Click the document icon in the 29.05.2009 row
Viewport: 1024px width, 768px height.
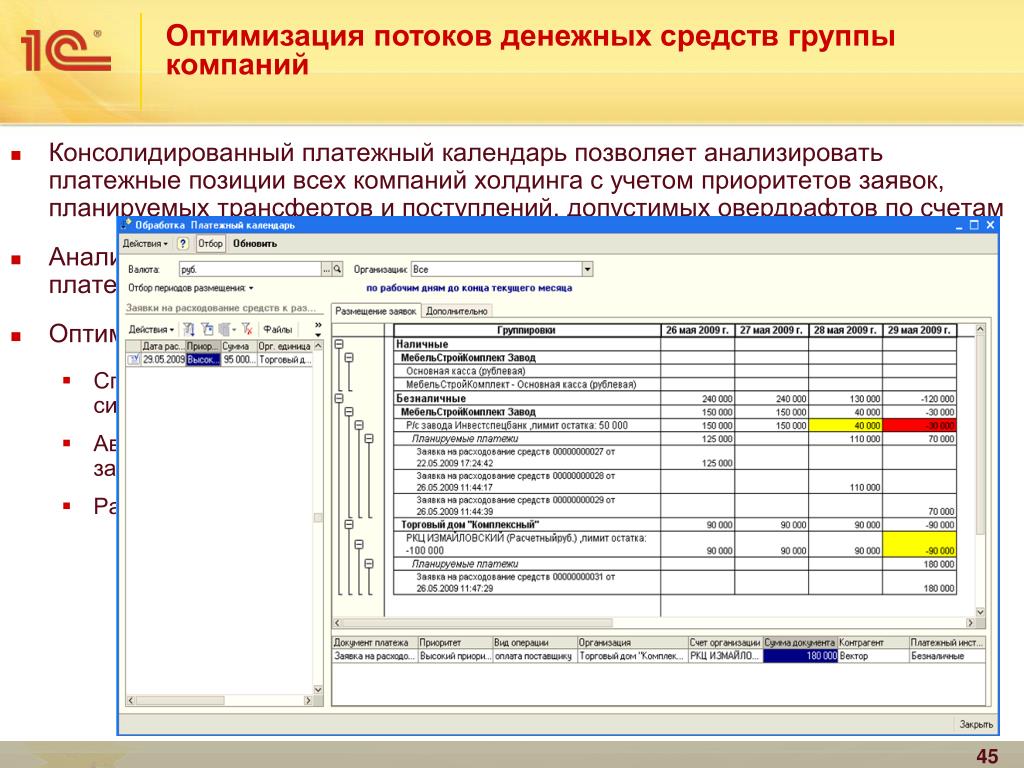(x=133, y=360)
